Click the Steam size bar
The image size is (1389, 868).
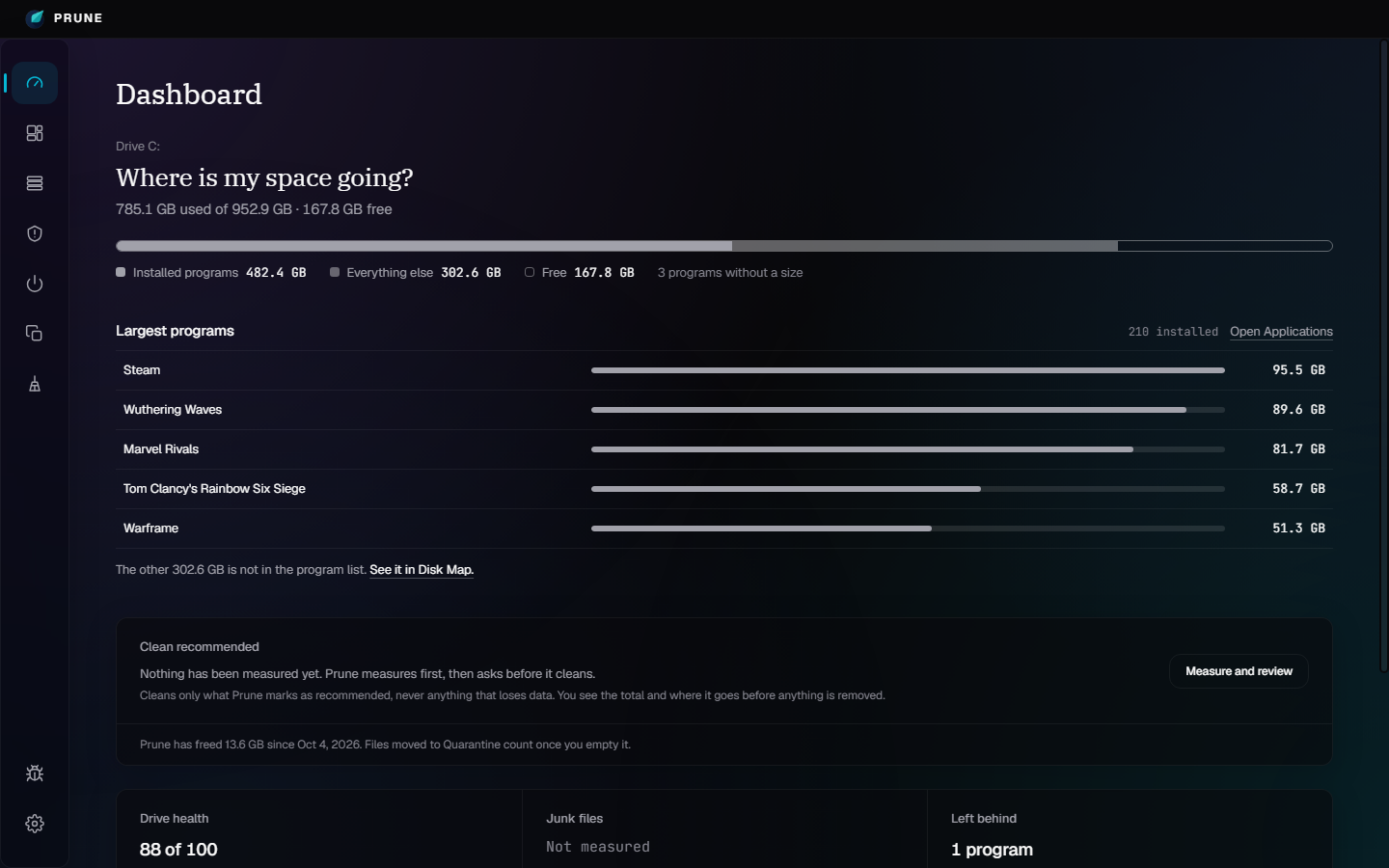908,370
